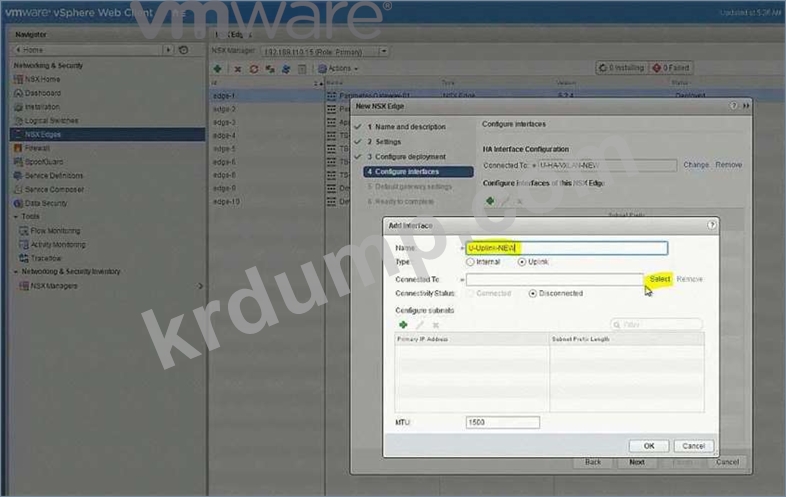Click green add subnet plus icon
The image size is (786, 497).
pyautogui.click(x=403, y=325)
